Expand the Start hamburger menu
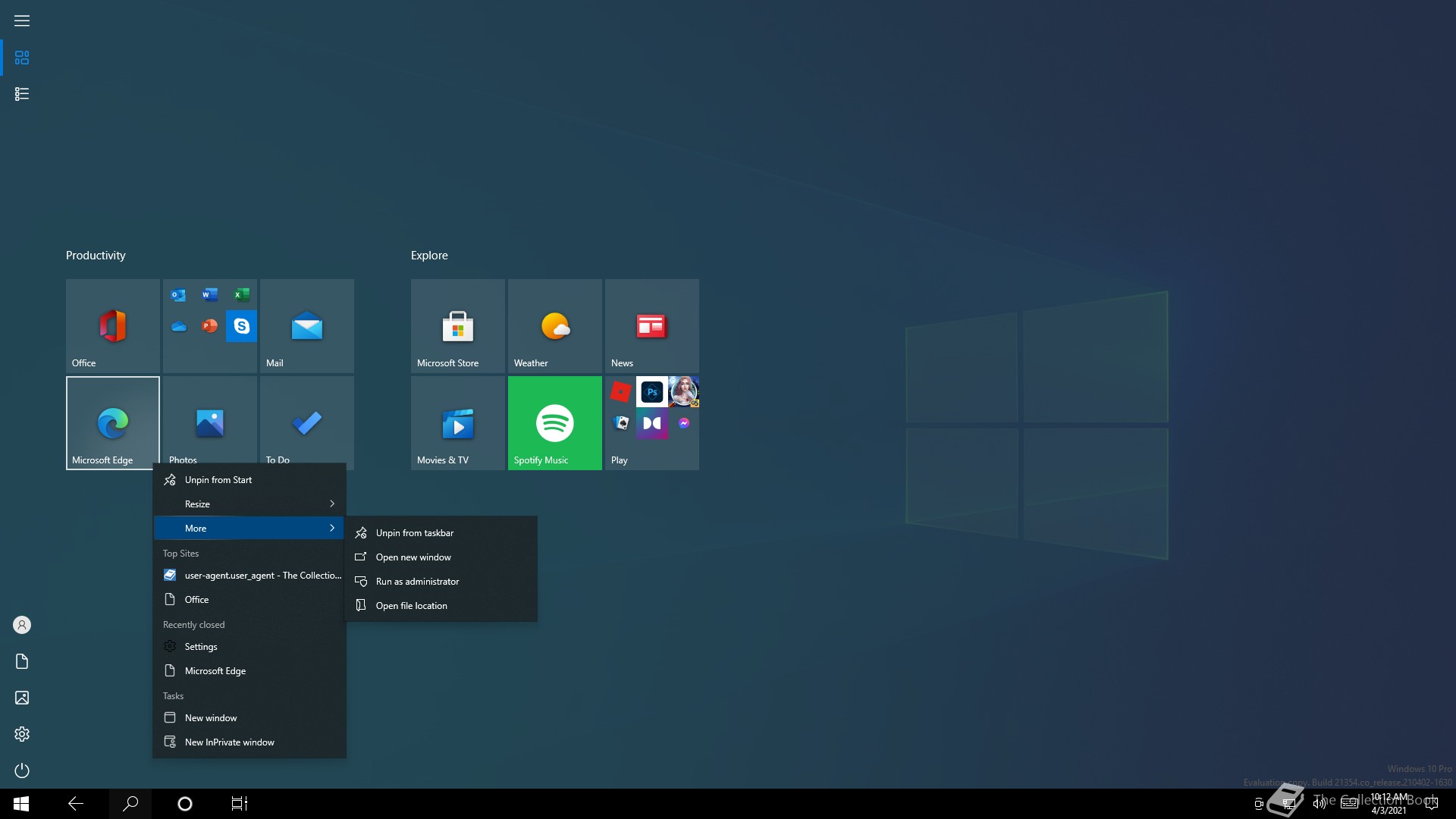Screen dimensions: 1456x819 coord(22,20)
